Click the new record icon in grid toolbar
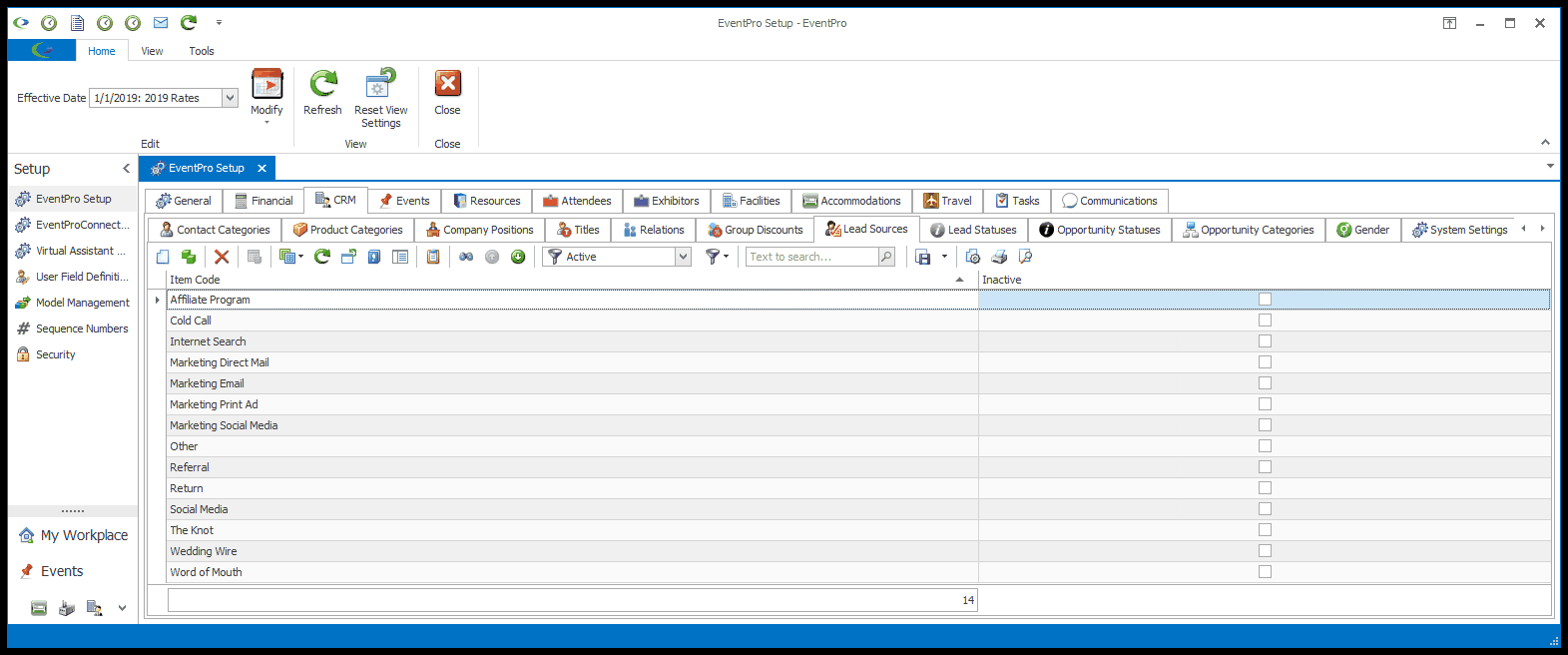 tap(163, 257)
